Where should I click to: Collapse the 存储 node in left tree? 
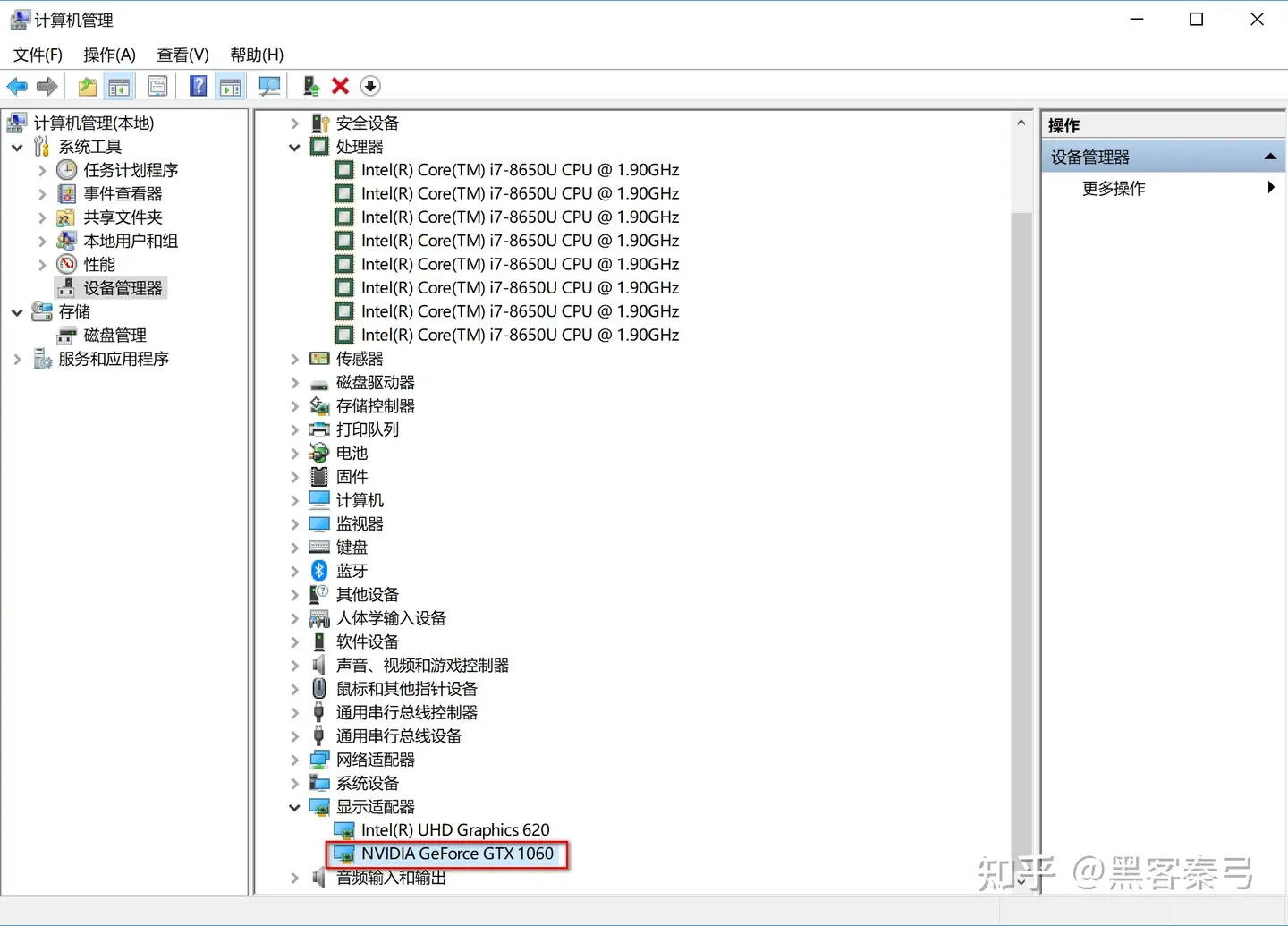point(17,312)
